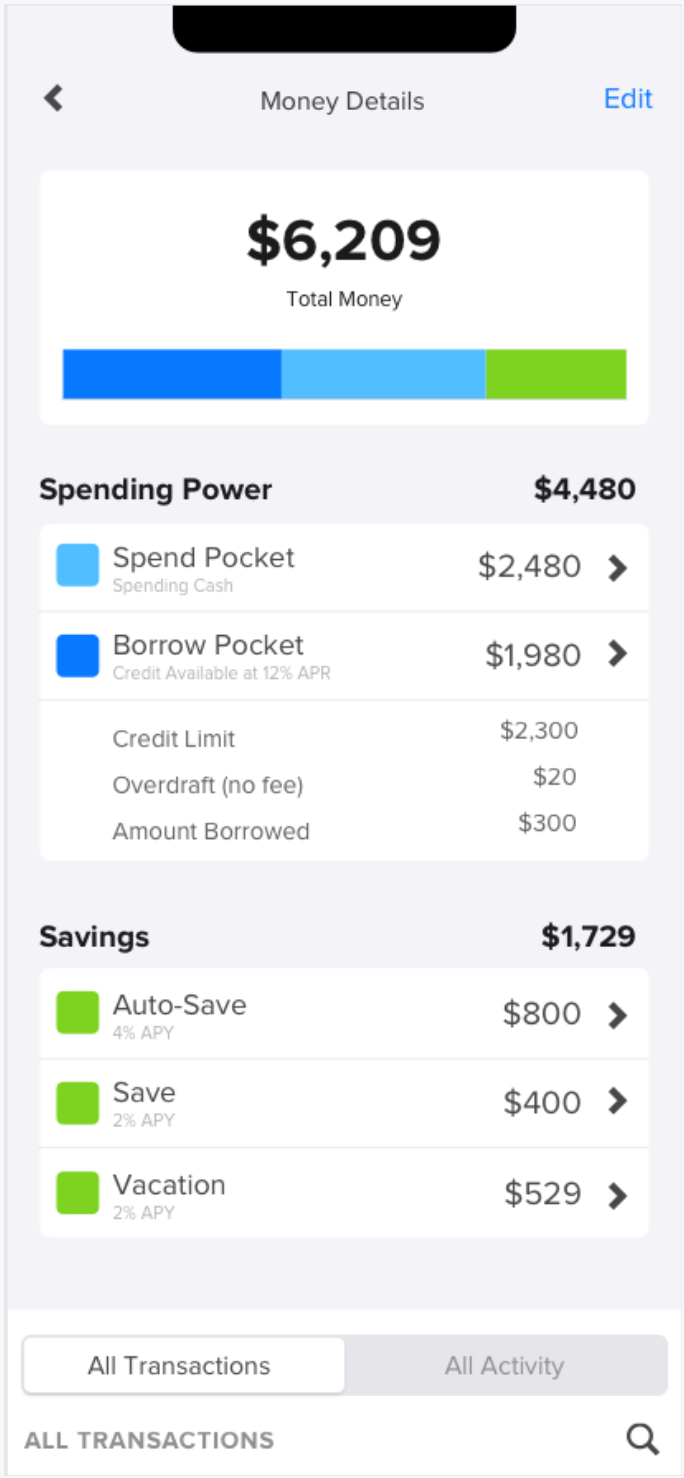
Task: Go back using the left arrow icon
Action: [53, 98]
